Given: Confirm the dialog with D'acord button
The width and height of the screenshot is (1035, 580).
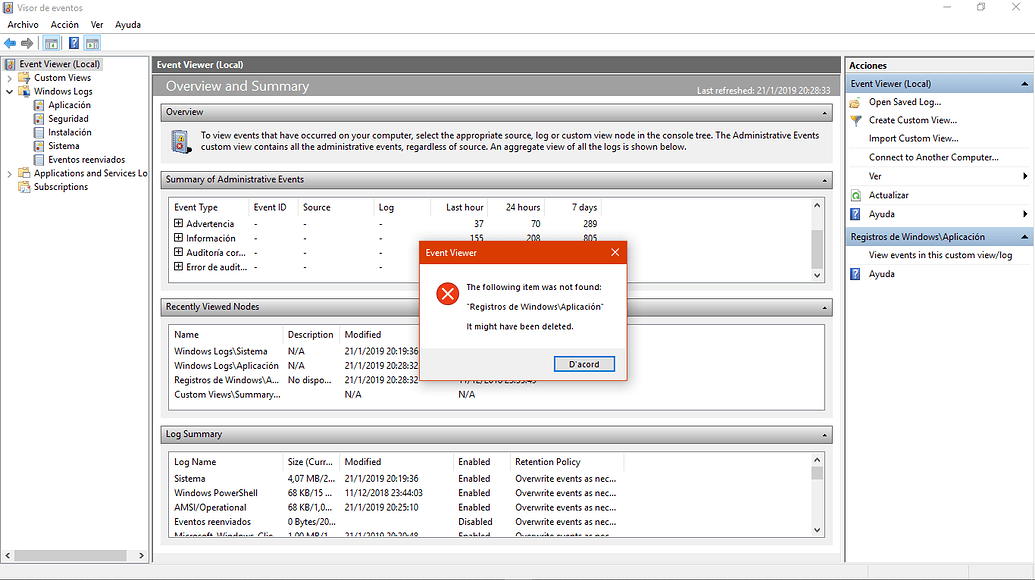Looking at the screenshot, I should pos(584,364).
